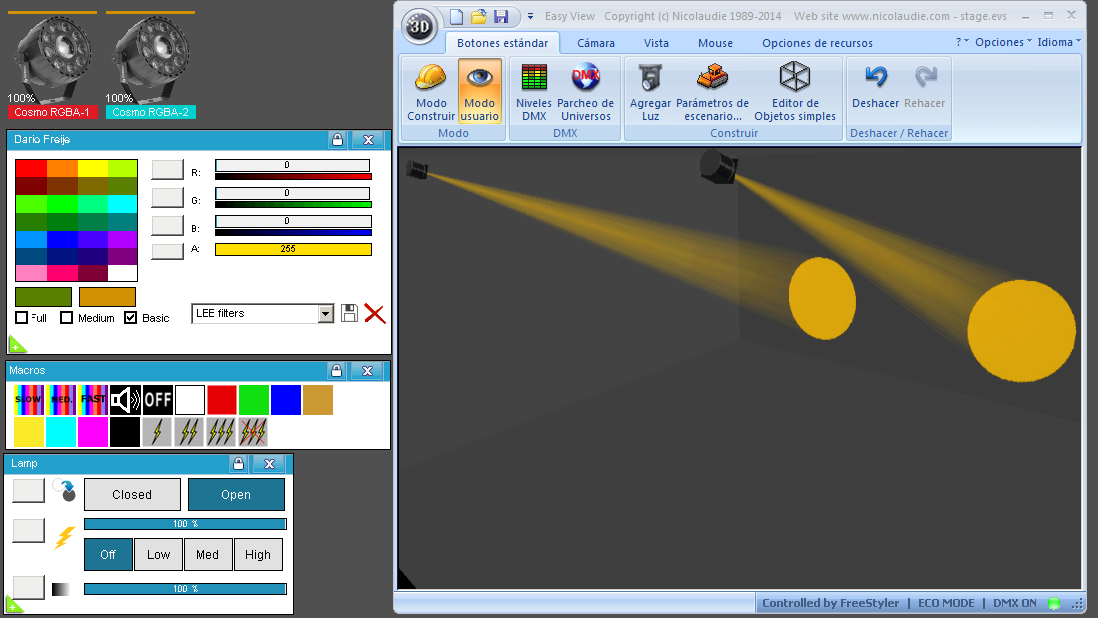This screenshot has height=618, width=1098.
Task: Click the green DMX ON indicator
Action: click(1053, 603)
